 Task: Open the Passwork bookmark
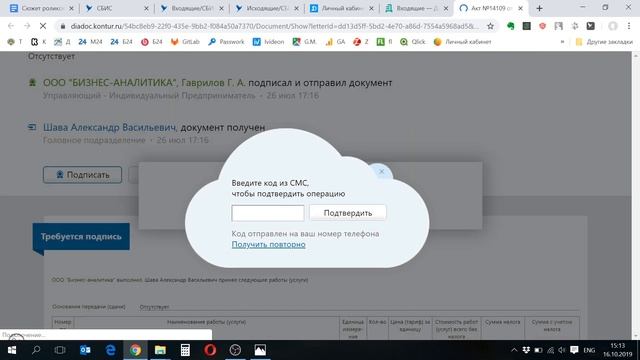[x=226, y=42]
